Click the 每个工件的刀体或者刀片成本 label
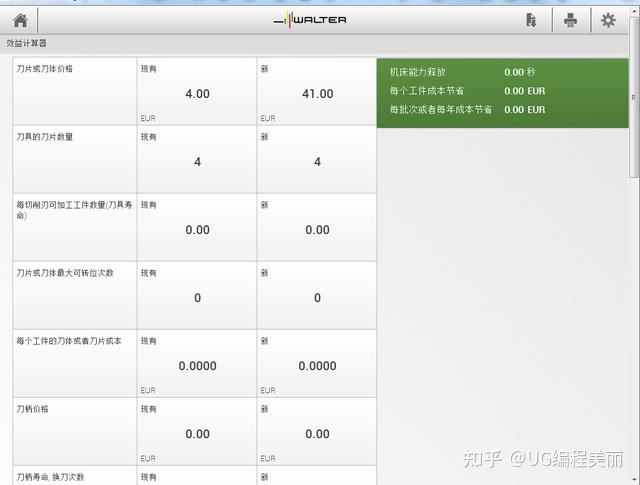Screen dimensions: 640x485 69,341
